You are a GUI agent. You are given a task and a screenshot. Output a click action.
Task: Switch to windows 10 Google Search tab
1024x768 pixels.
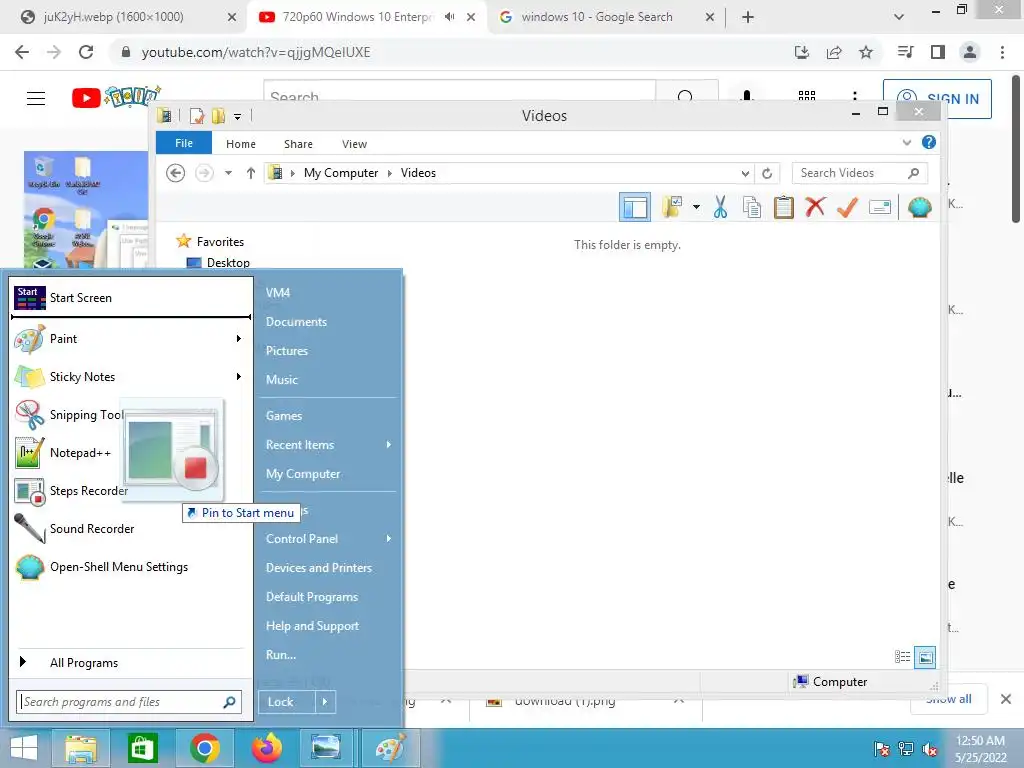point(596,17)
